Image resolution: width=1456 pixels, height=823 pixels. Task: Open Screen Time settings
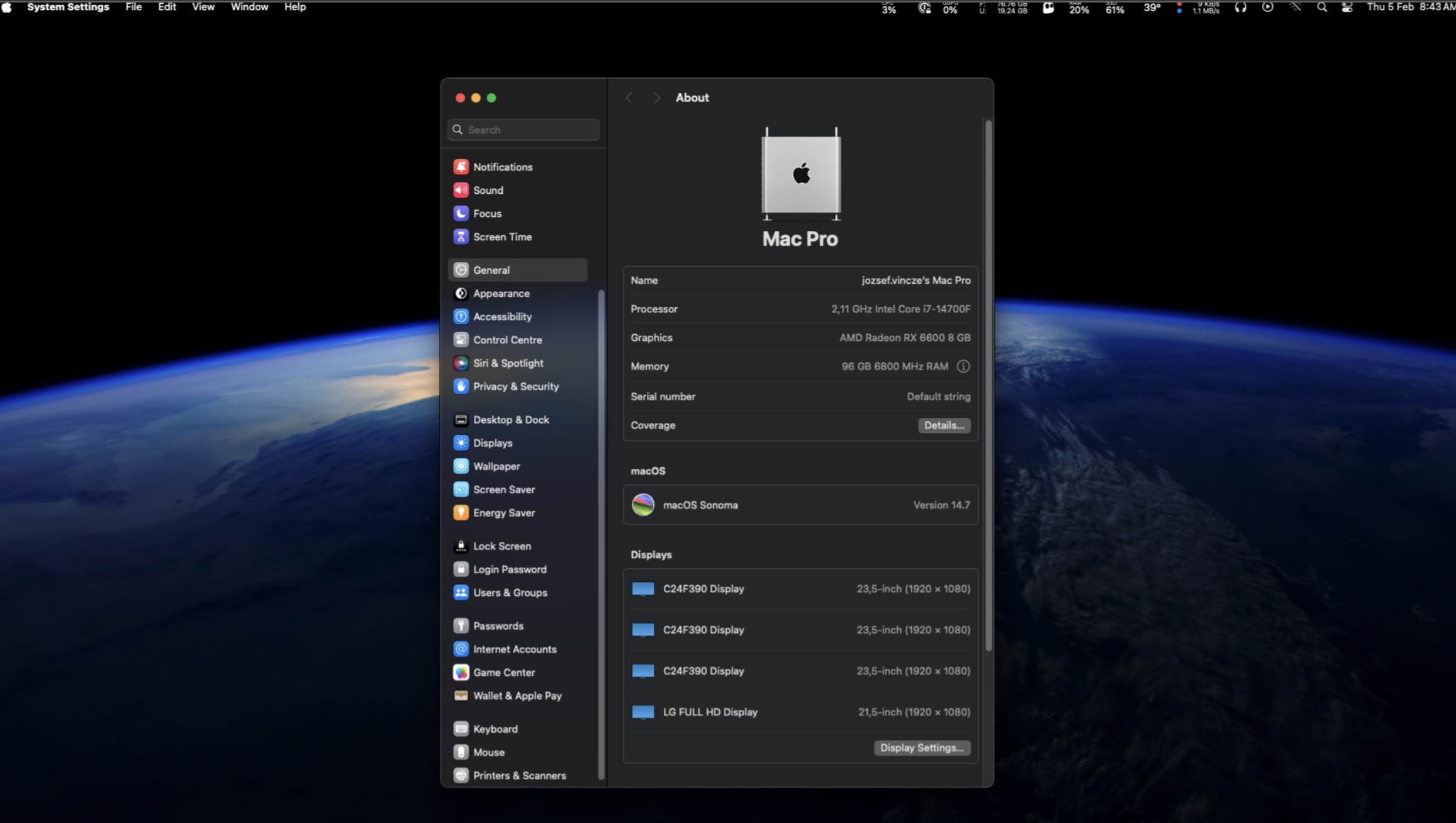click(501, 237)
